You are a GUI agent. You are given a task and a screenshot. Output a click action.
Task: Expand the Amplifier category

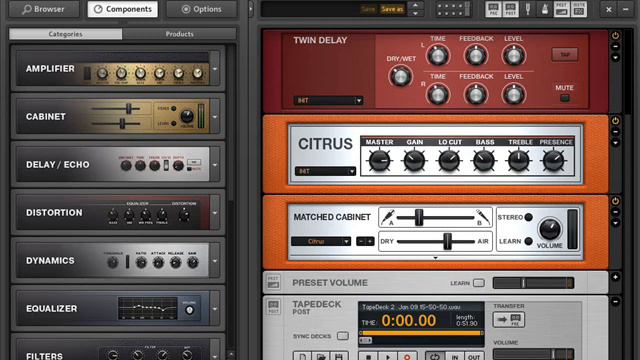tap(215, 69)
